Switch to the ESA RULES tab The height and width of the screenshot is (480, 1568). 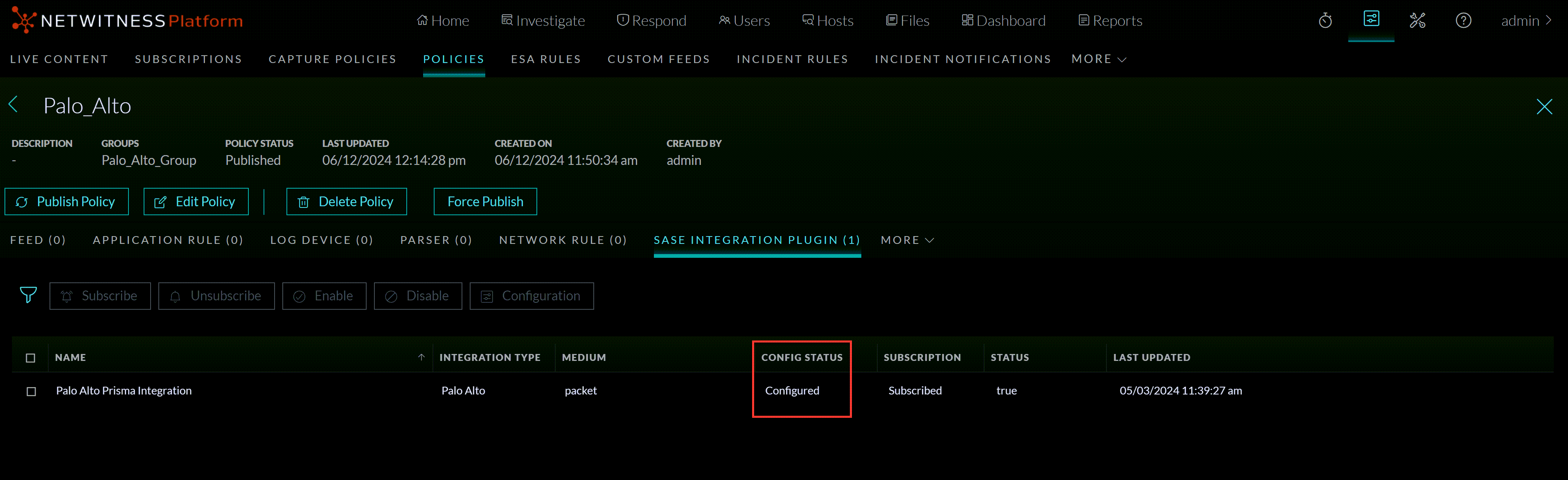545,59
